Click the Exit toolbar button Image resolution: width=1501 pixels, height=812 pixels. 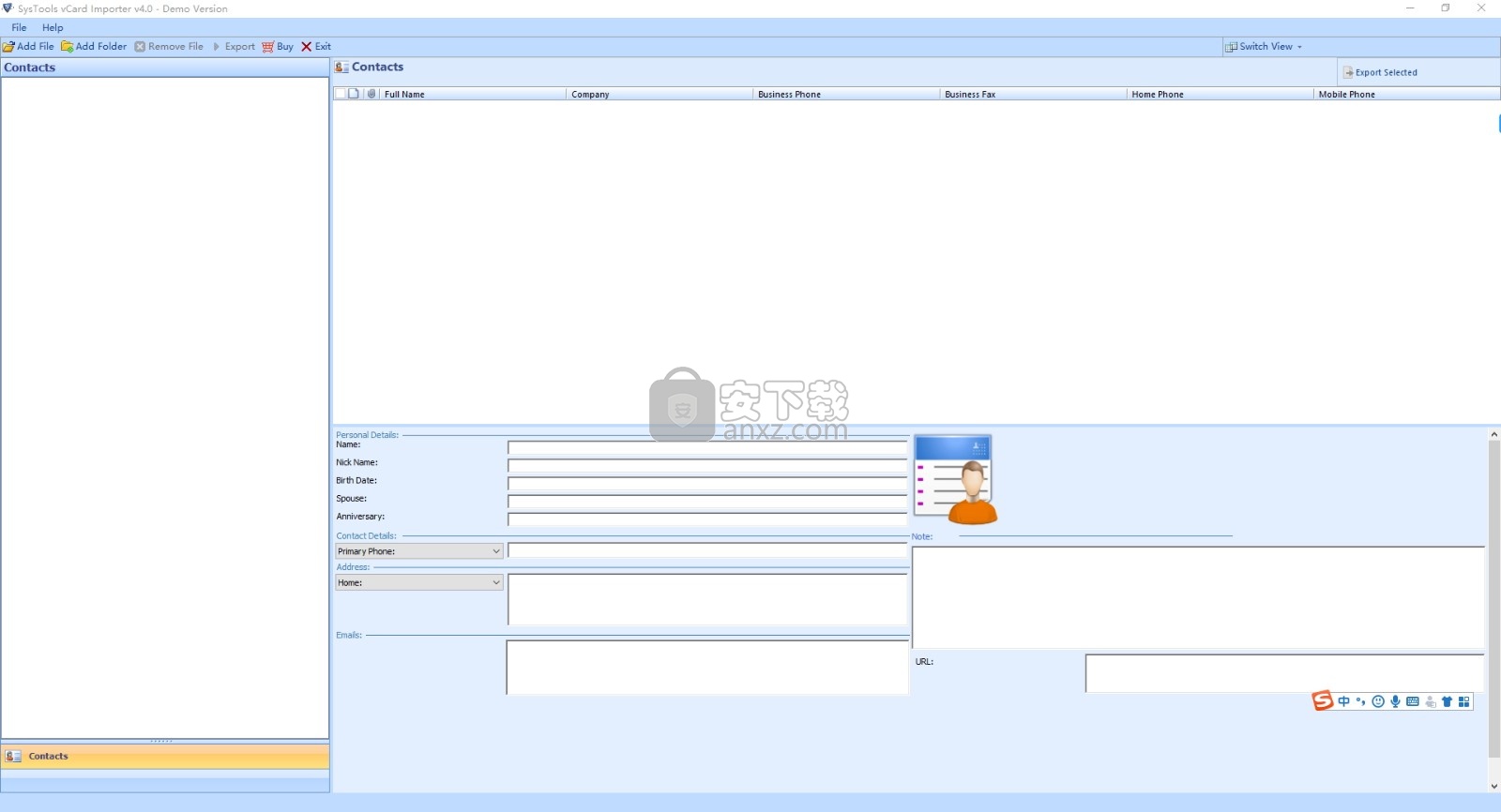pyautogui.click(x=316, y=46)
